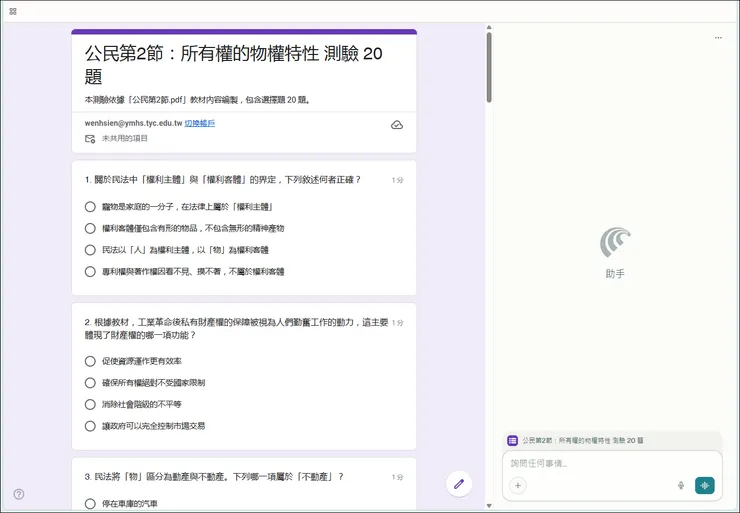Click the 未共用的項目 label
Image resolution: width=740 pixels, height=513 pixels.
click(125, 139)
